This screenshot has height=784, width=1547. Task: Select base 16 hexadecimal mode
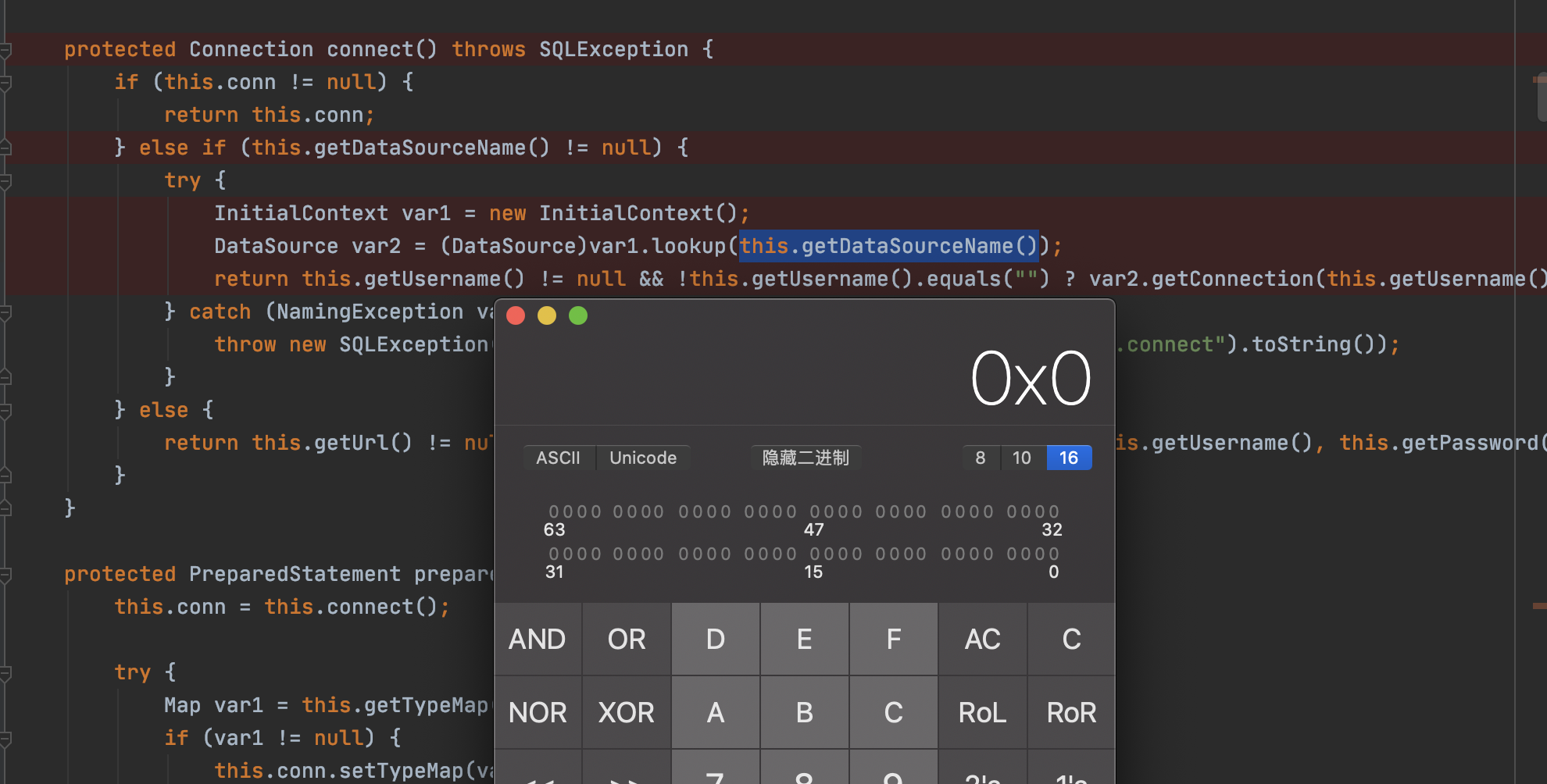pyautogui.click(x=1068, y=458)
